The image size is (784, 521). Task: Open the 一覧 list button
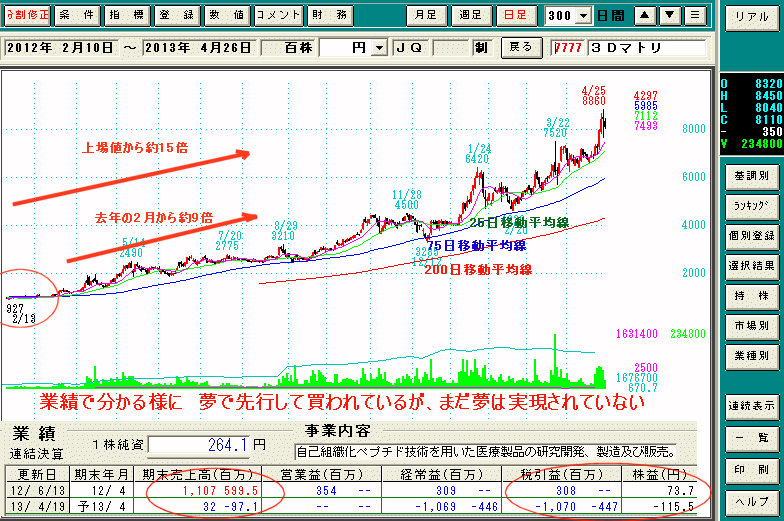click(752, 438)
